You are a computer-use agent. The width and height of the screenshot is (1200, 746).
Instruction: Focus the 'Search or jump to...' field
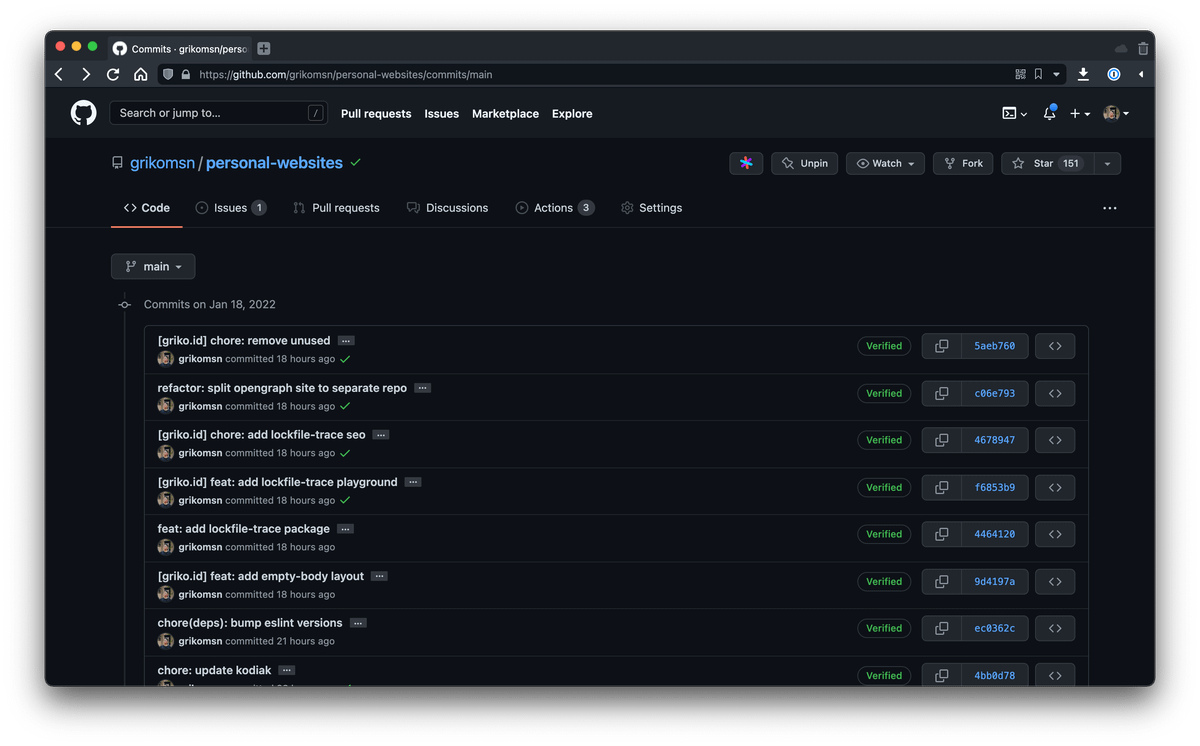(219, 113)
